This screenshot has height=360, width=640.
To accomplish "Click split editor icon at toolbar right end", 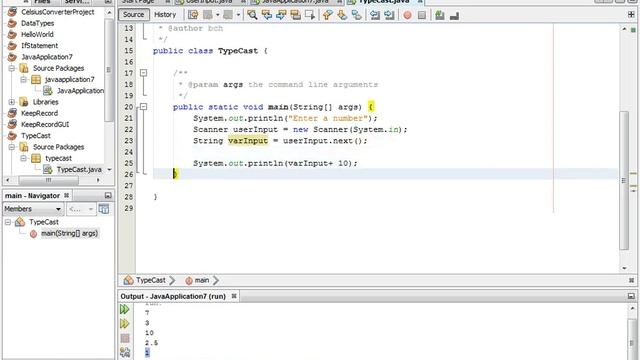I will pos(631,15).
